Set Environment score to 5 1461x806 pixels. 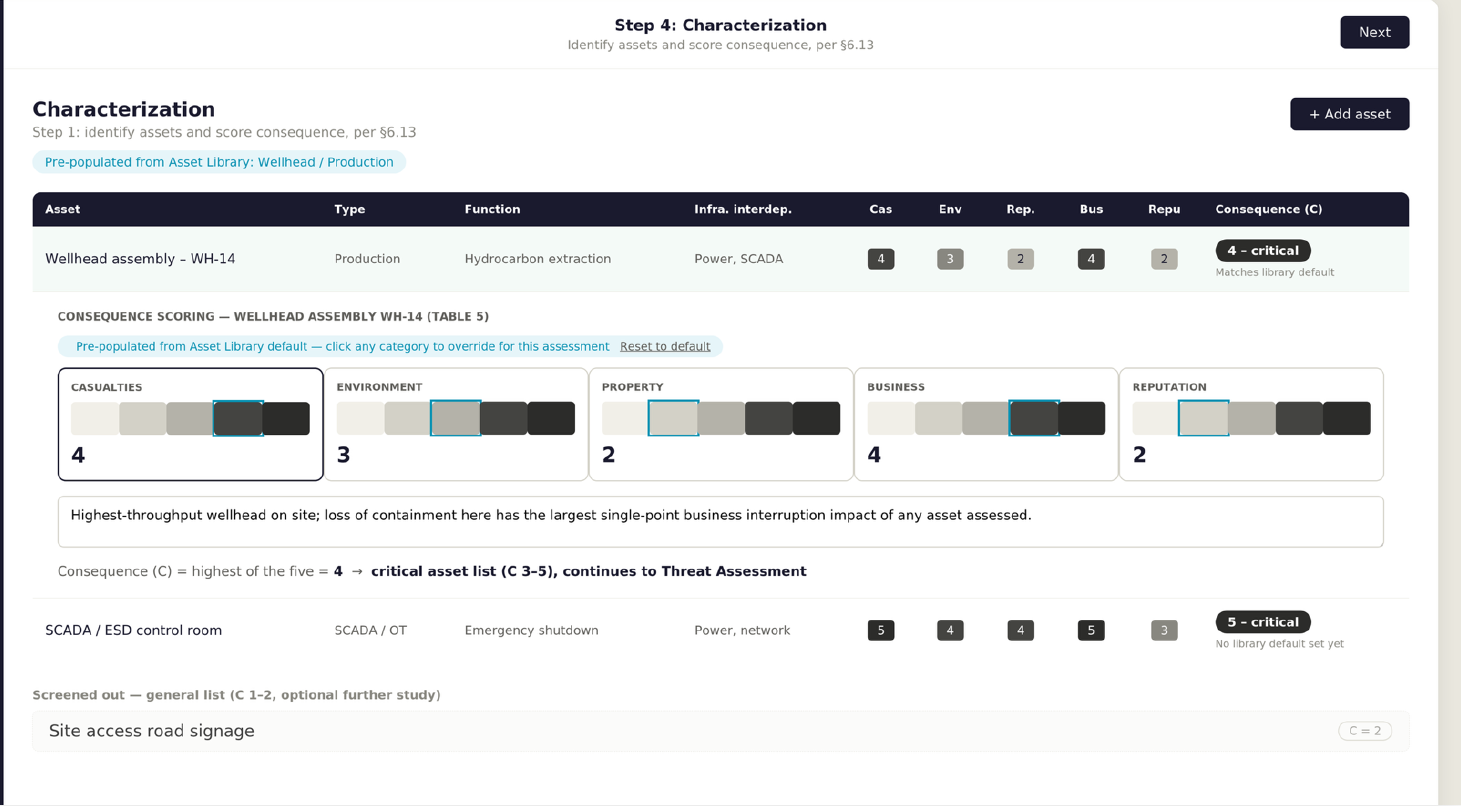(x=551, y=418)
